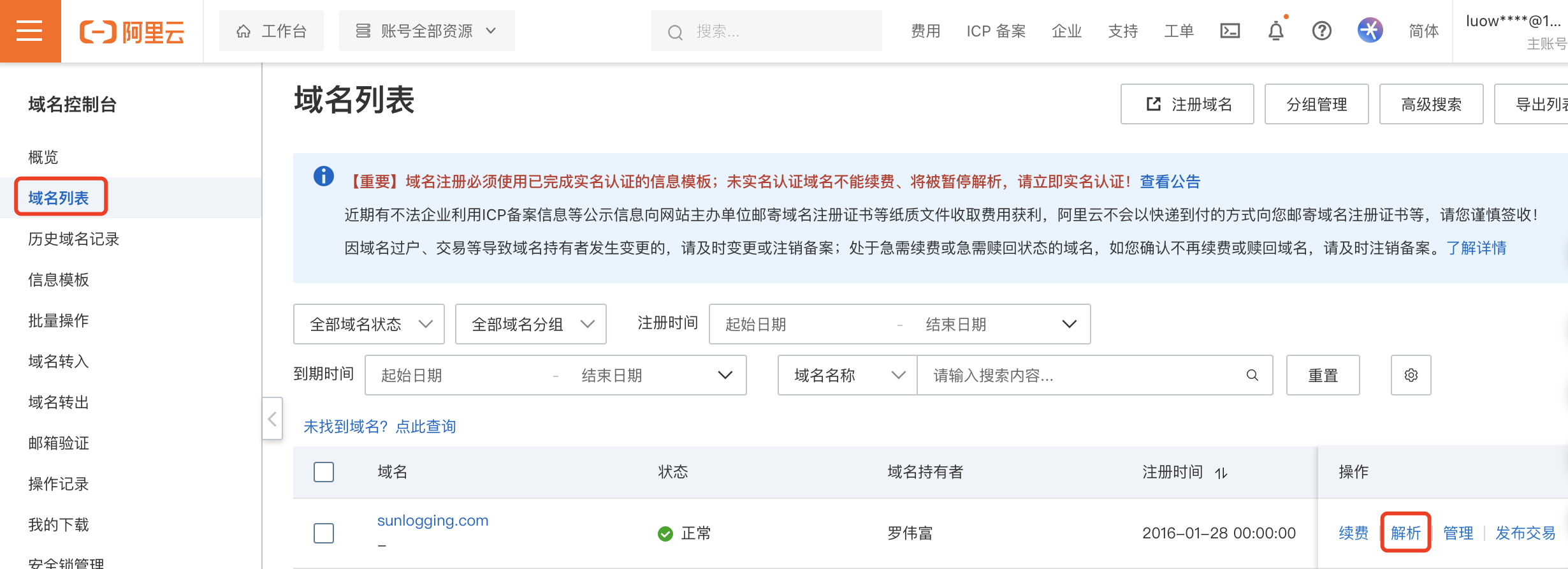Open the table column settings gear
This screenshot has width=1568, height=569.
[x=1411, y=375]
